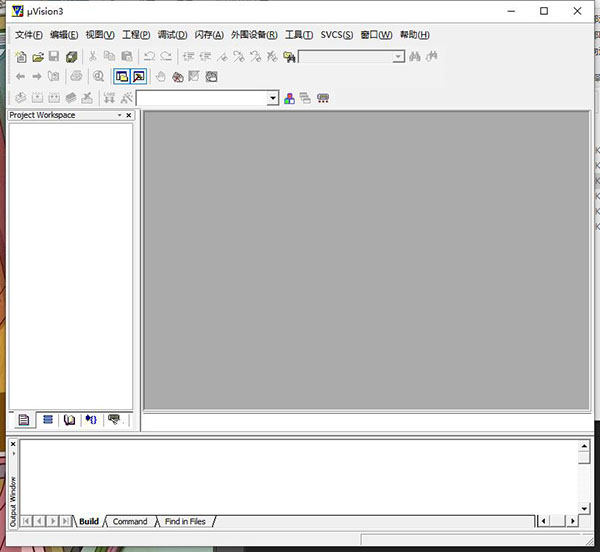This screenshot has width=600, height=552.
Task: Click the last-tab navigation button in output
Action: [x=65, y=521]
